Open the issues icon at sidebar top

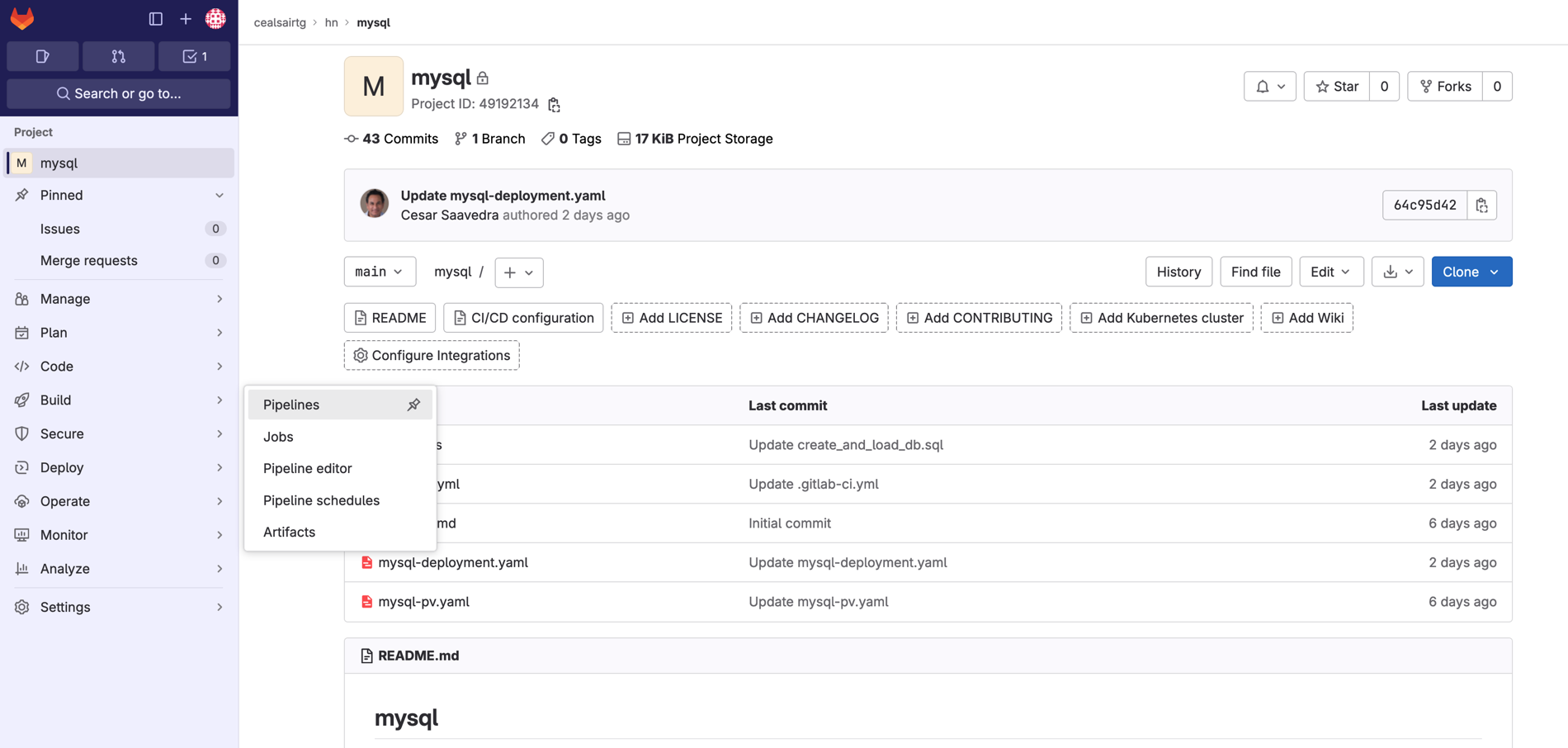coord(42,56)
